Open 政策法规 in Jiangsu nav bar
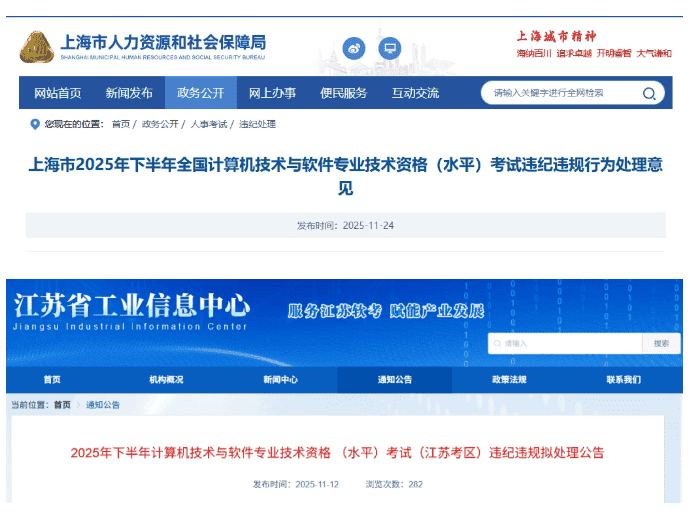This screenshot has height=520, width=696. point(509,380)
